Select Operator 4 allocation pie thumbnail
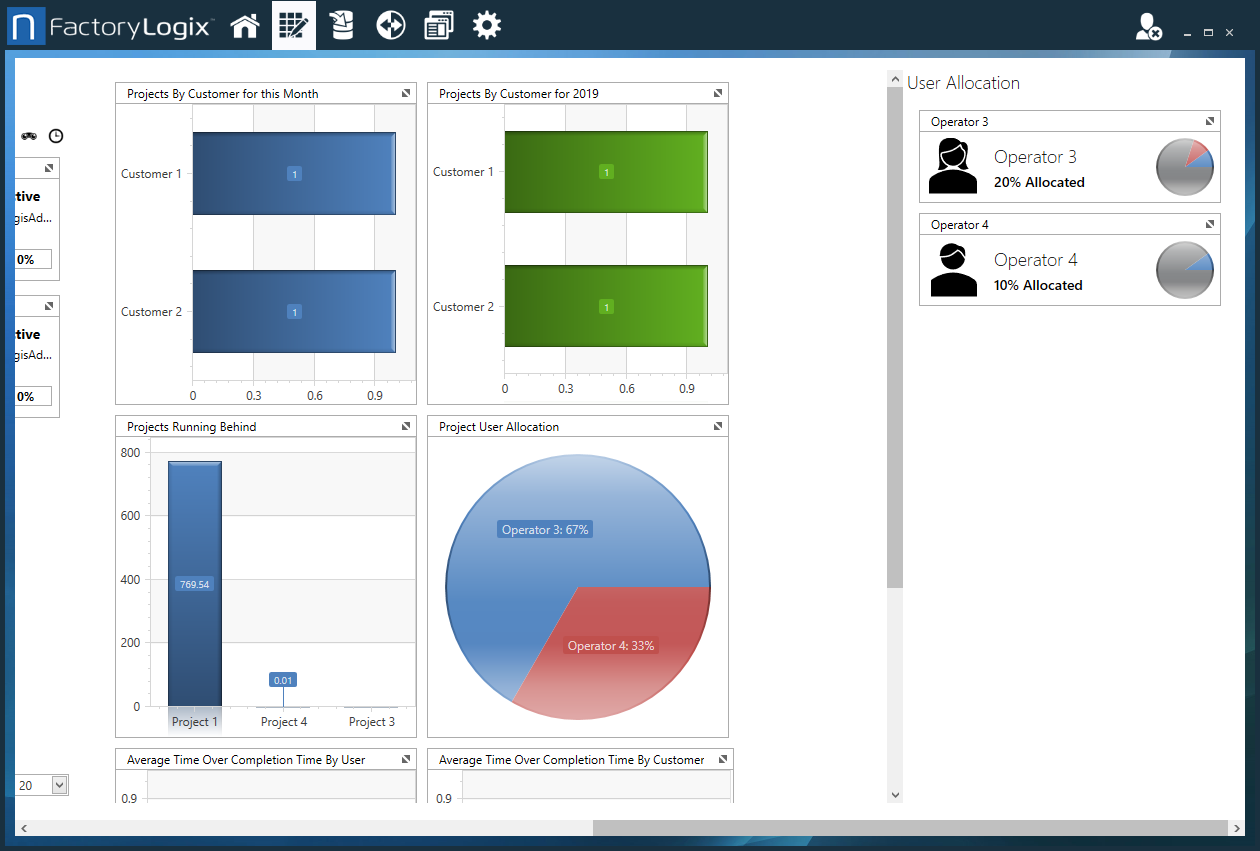This screenshot has width=1260, height=851. (x=1184, y=270)
